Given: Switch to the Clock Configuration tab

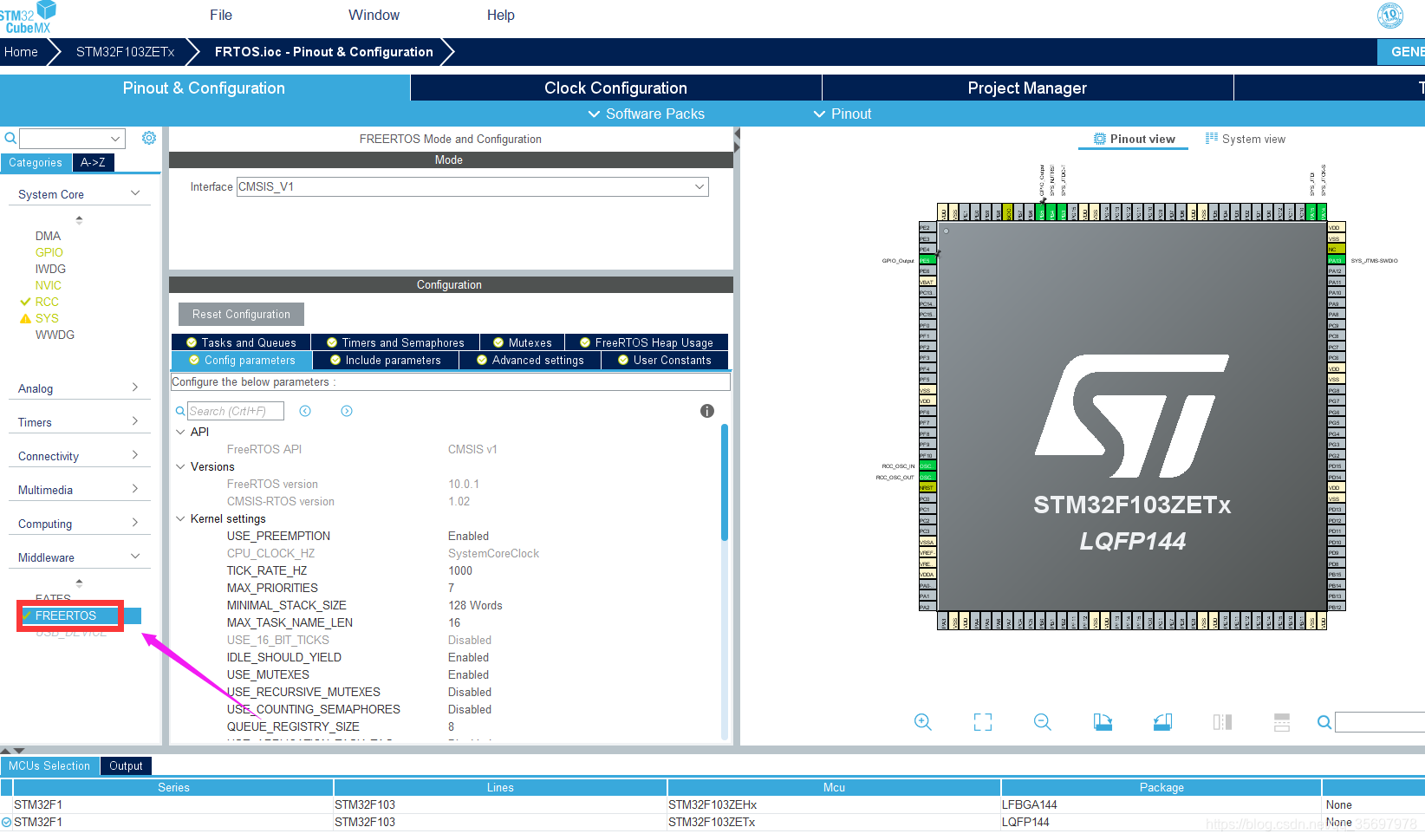Looking at the screenshot, I should point(615,88).
